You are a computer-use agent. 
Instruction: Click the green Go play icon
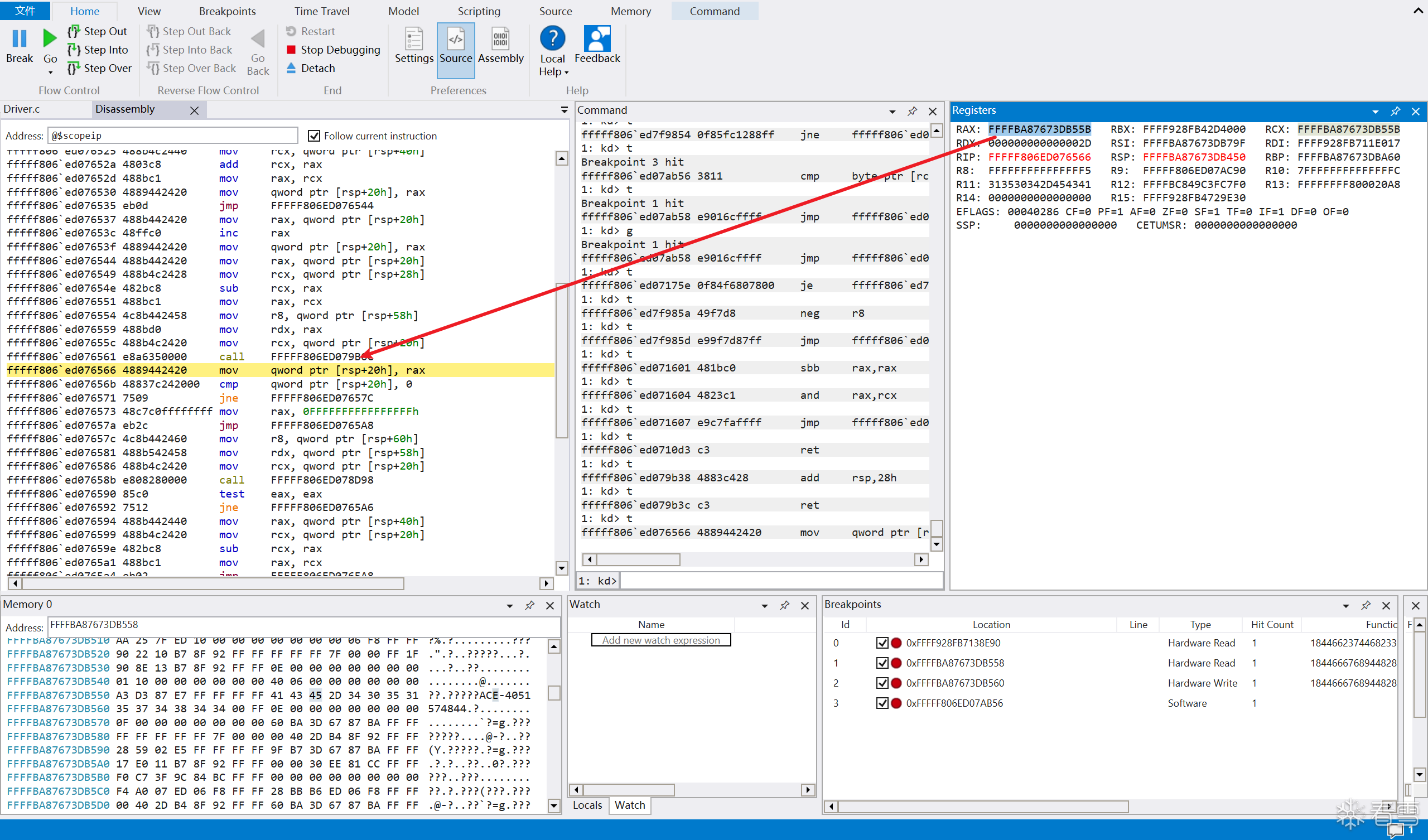[x=50, y=38]
